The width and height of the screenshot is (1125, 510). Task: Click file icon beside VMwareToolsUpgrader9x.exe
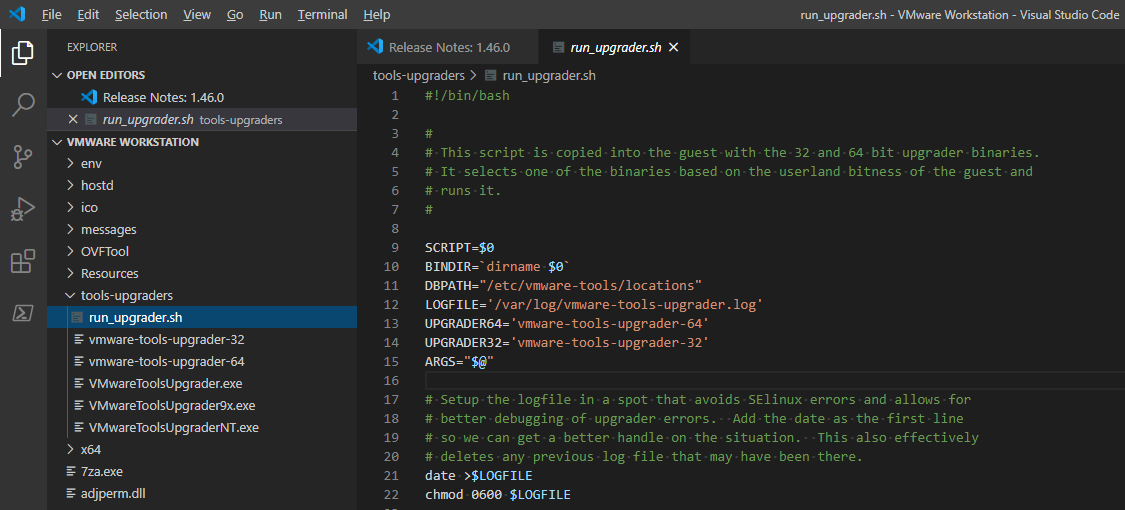pyautogui.click(x=78, y=405)
